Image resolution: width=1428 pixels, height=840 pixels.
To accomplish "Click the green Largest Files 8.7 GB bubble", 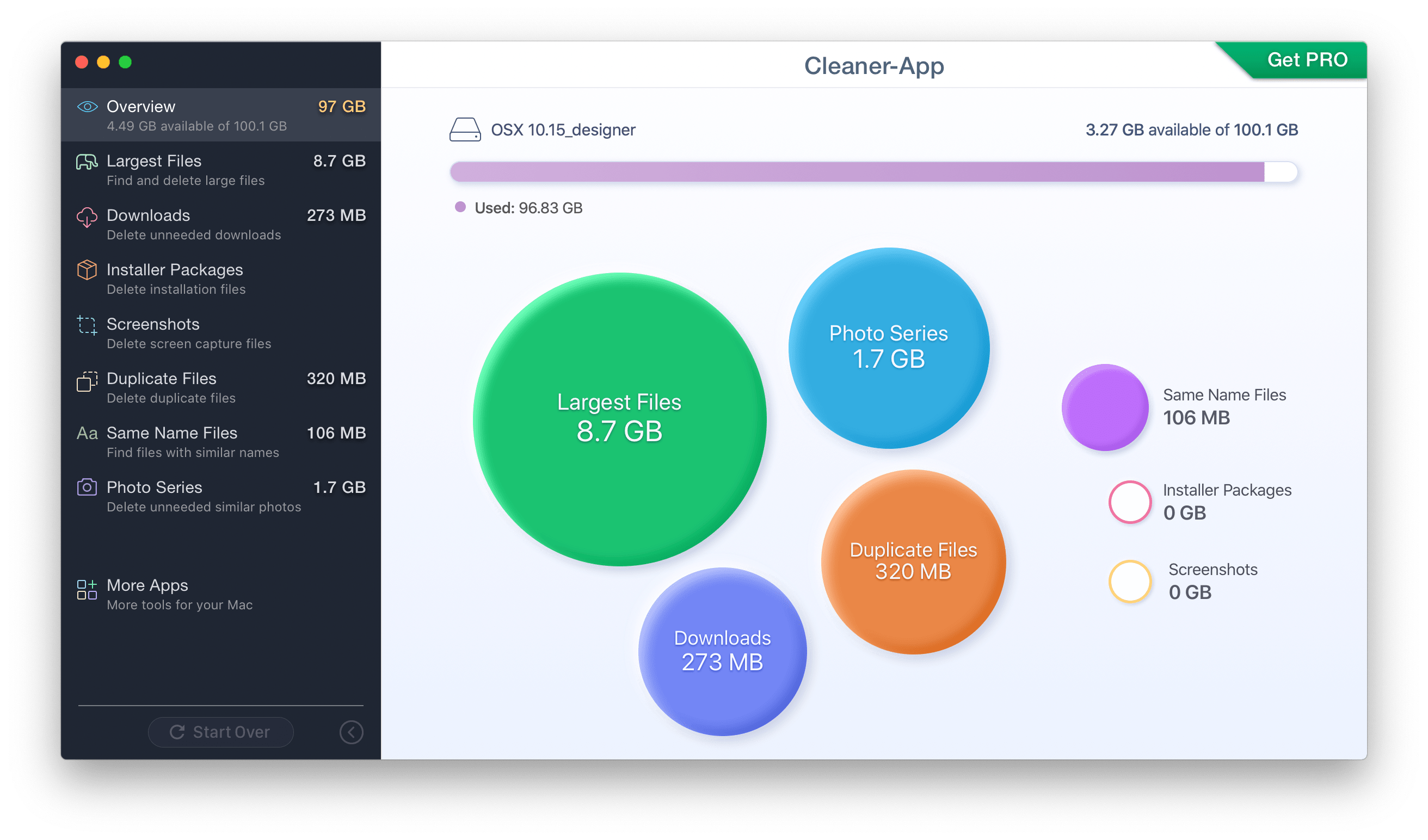I will (x=619, y=419).
